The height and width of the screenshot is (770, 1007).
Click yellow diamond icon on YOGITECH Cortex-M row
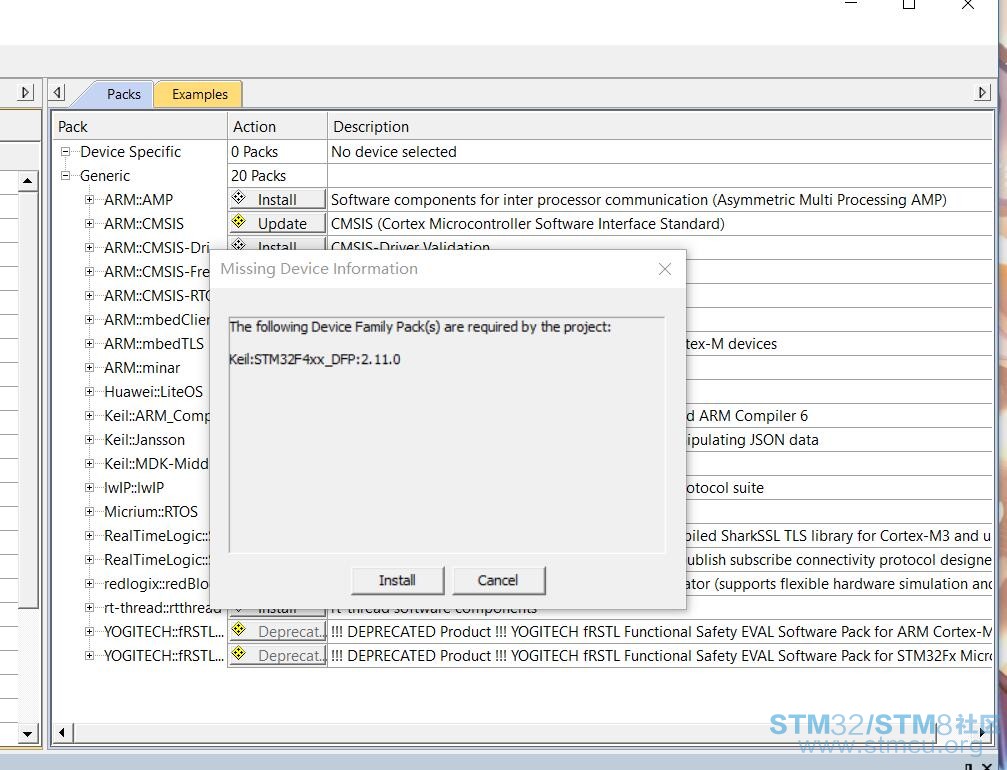point(239,629)
